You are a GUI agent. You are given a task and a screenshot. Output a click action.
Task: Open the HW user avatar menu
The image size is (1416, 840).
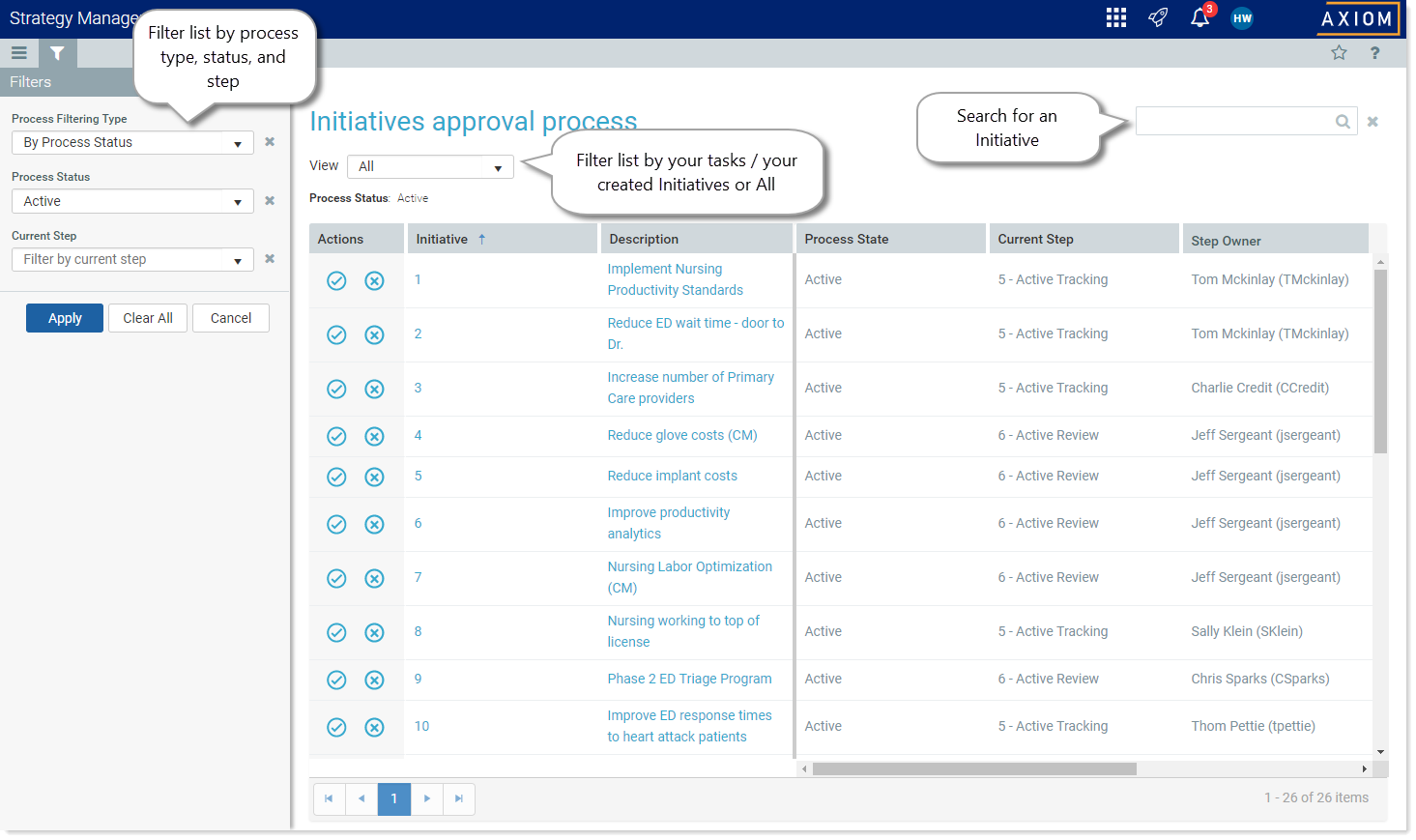pyautogui.click(x=1241, y=17)
